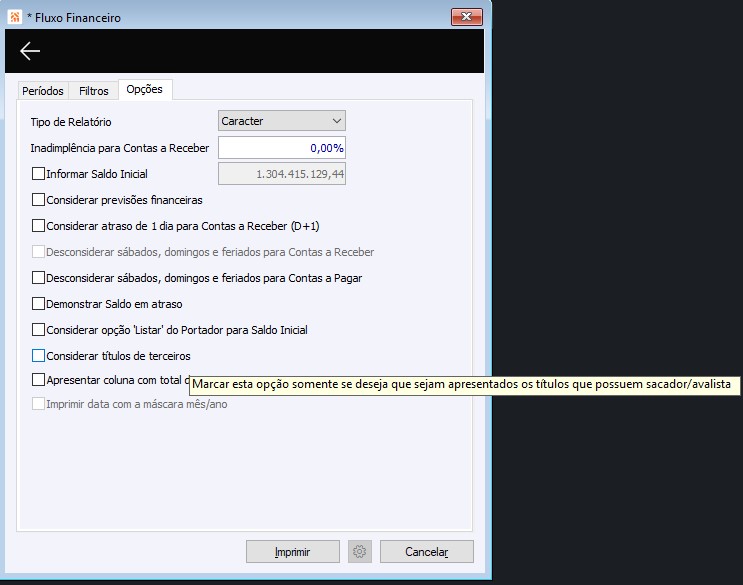Click the Cancelar button
This screenshot has width=743, height=585.
426,552
